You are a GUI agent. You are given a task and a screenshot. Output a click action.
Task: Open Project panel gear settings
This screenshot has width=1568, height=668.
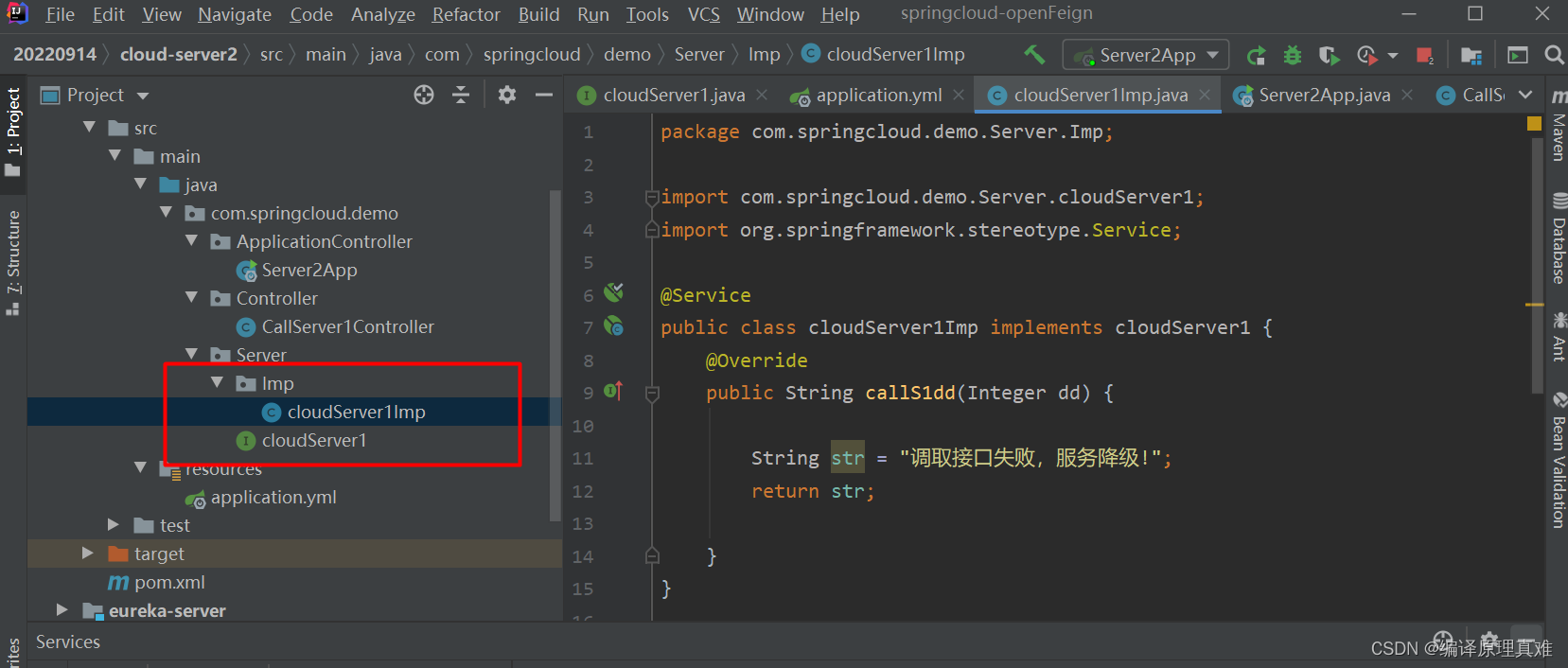(507, 95)
